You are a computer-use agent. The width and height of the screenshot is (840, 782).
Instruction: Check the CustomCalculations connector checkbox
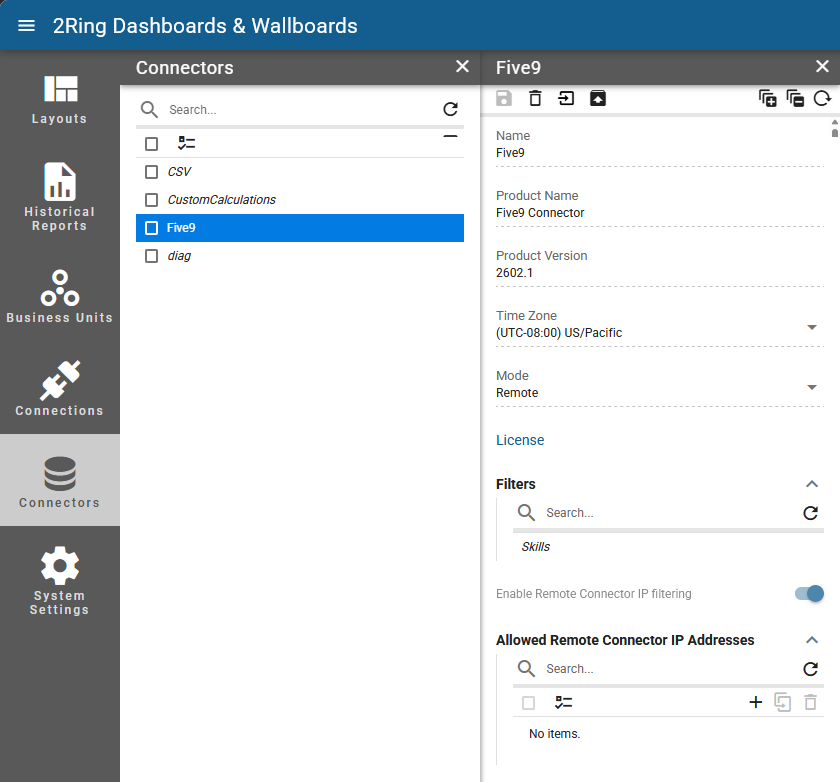point(152,200)
